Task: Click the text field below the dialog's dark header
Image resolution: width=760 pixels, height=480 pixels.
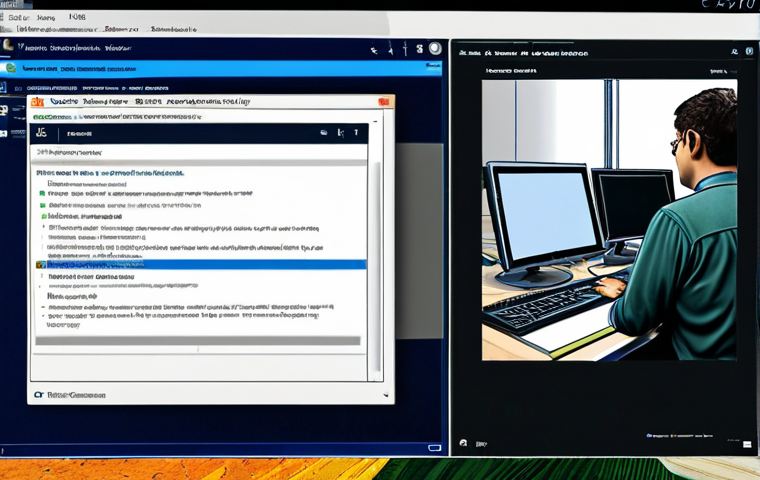Action: (201, 152)
